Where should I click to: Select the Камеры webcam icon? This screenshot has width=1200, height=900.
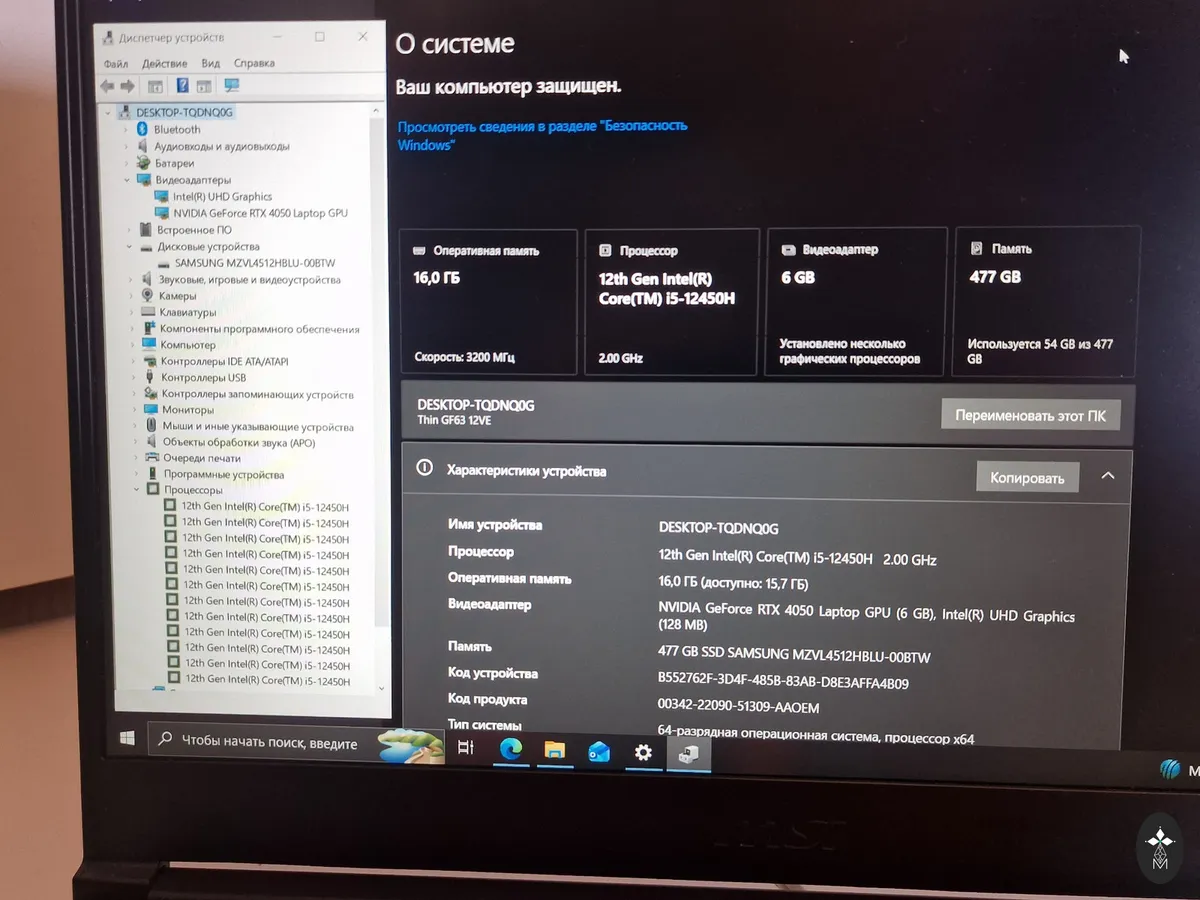148,296
